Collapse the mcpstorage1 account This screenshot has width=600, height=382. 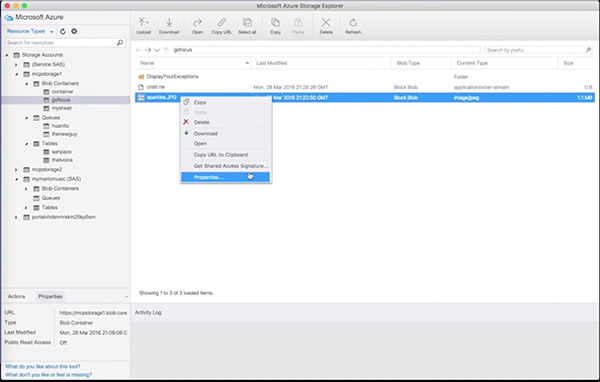tap(16, 74)
